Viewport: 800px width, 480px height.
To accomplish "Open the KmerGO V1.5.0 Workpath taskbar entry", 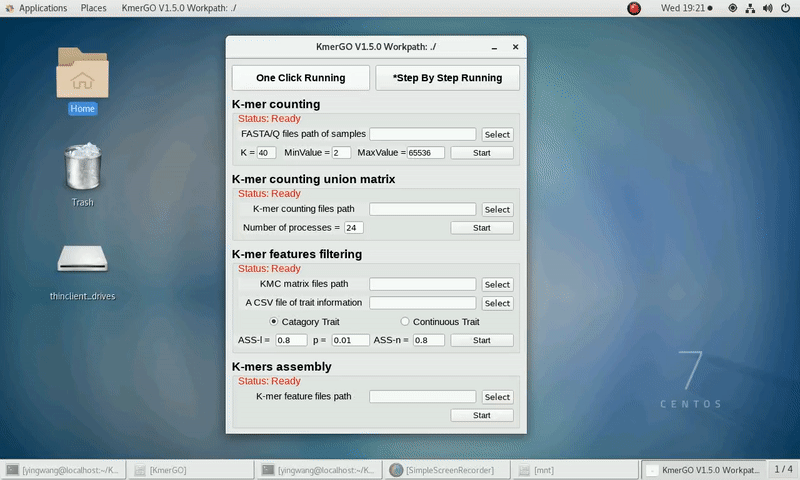I will tap(703, 470).
